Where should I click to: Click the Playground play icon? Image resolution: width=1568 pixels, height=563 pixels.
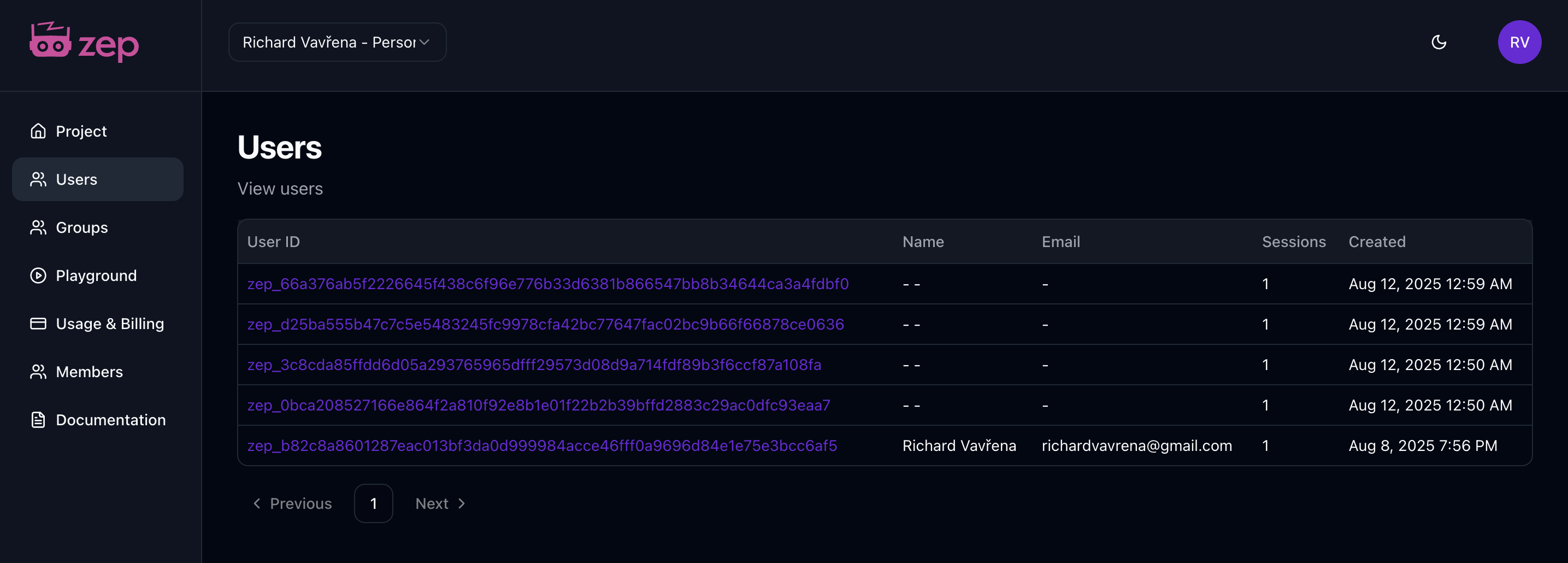[38, 275]
